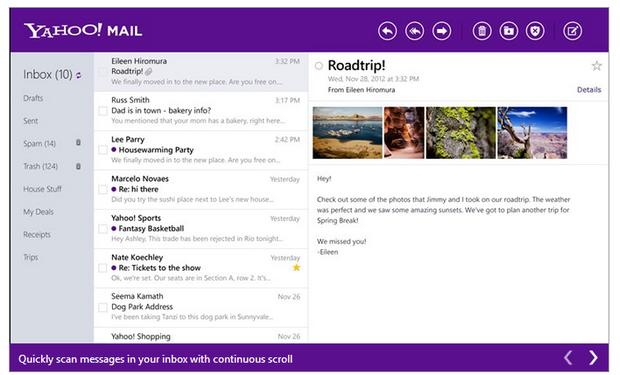
Task: Open the dead tree canyon photo thumbnail
Action: (532, 133)
